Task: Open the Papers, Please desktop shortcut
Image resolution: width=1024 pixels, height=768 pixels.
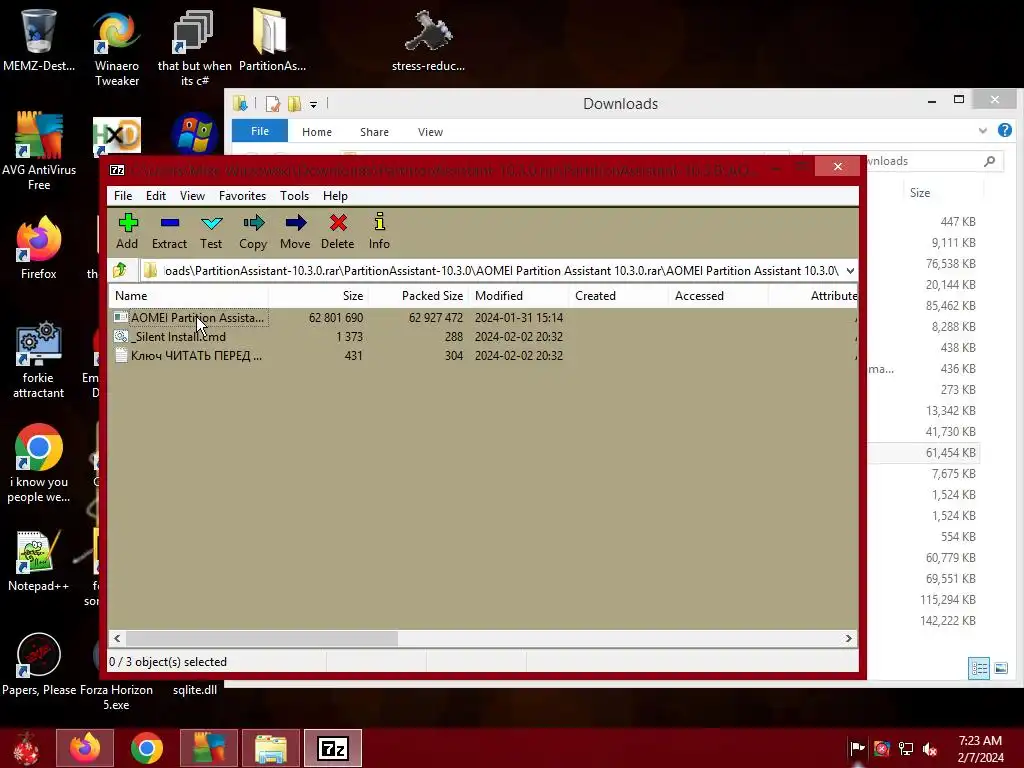Action: (x=39, y=665)
